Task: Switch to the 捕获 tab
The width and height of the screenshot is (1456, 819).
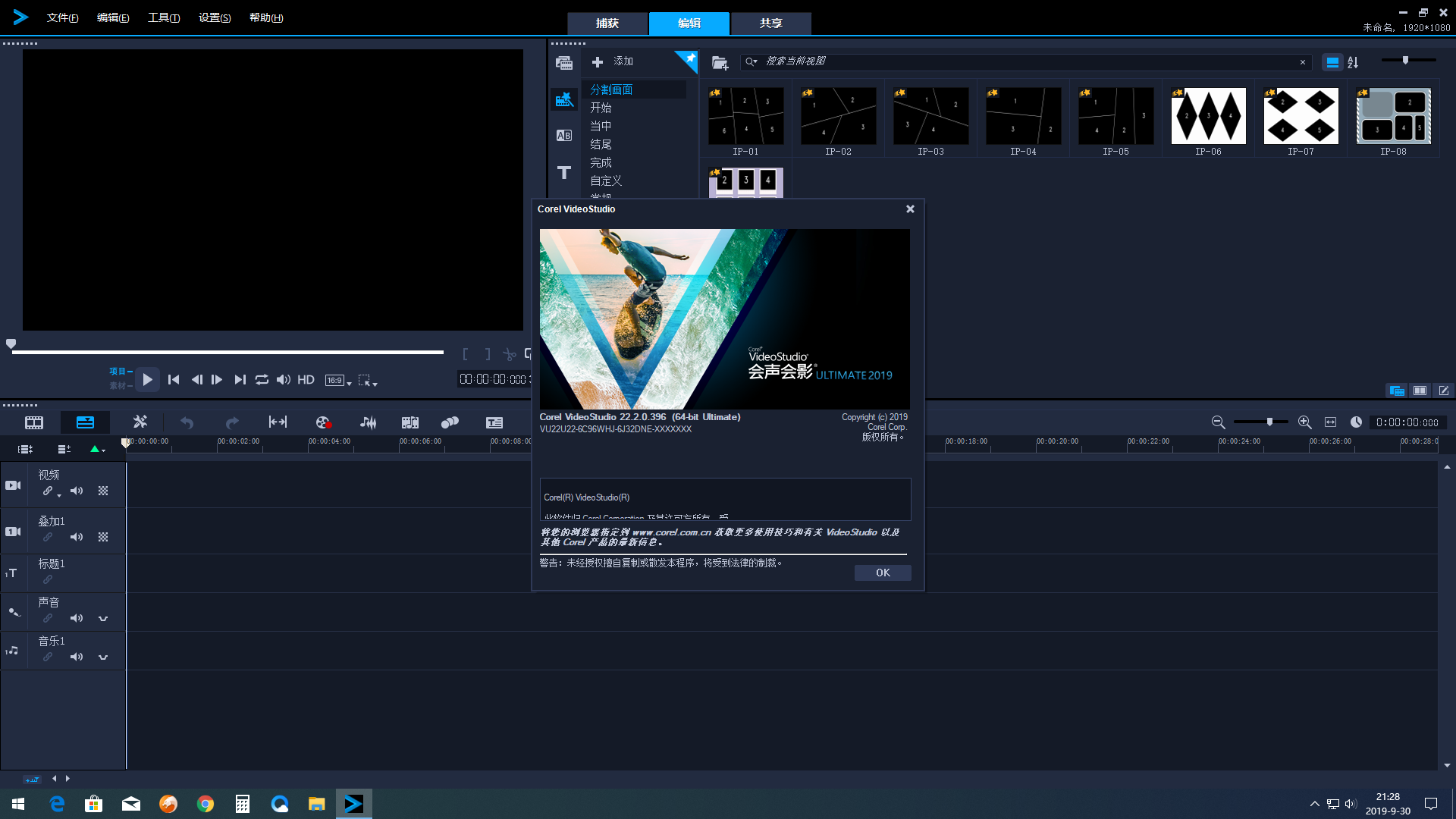Action: [607, 23]
